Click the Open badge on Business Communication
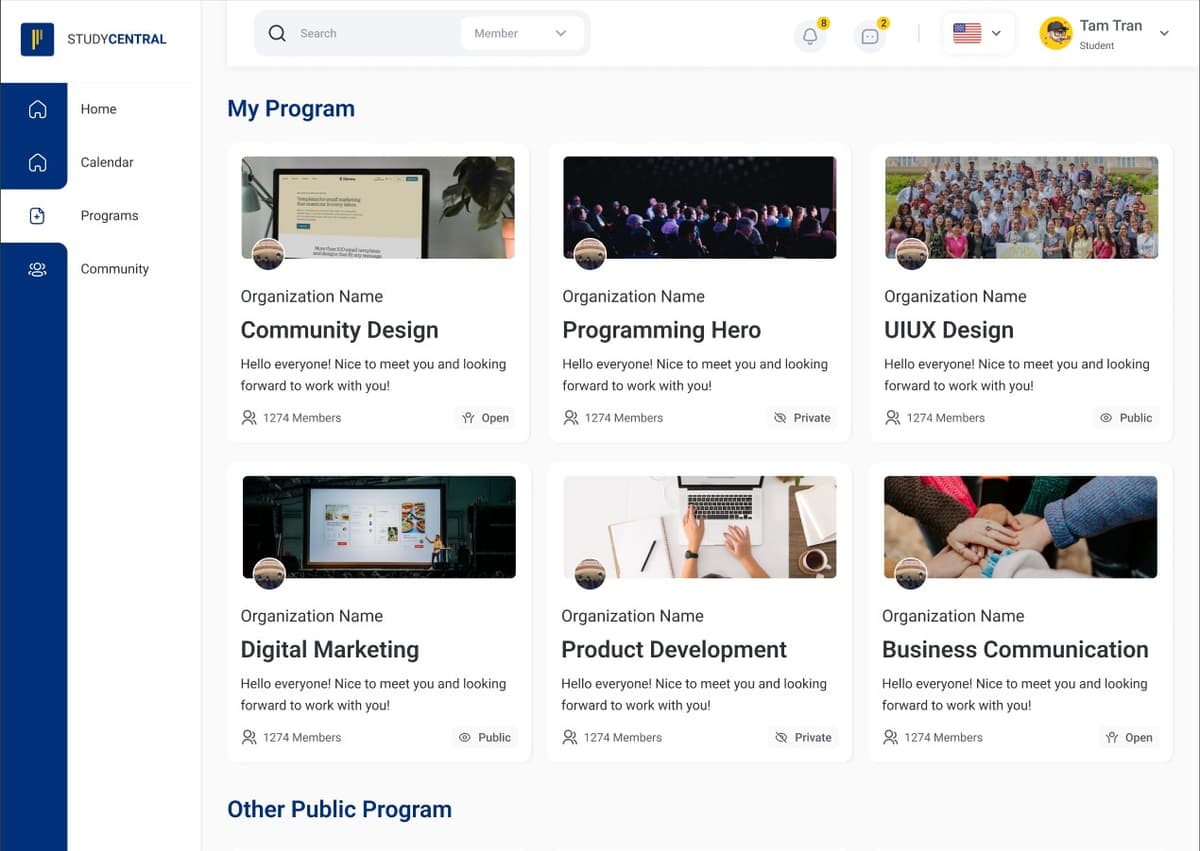Image resolution: width=1200 pixels, height=851 pixels. (1129, 737)
